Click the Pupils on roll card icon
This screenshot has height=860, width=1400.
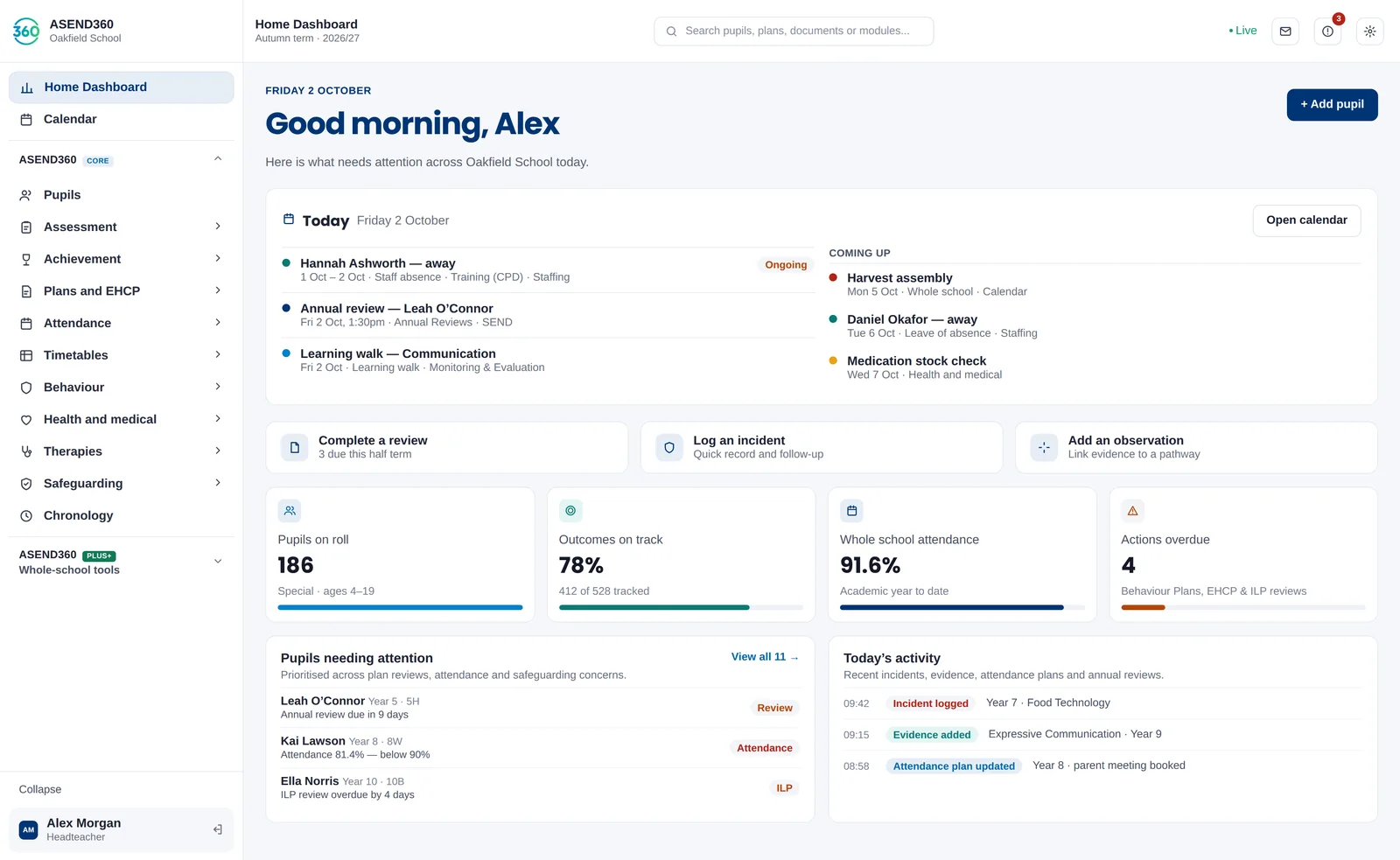click(290, 511)
